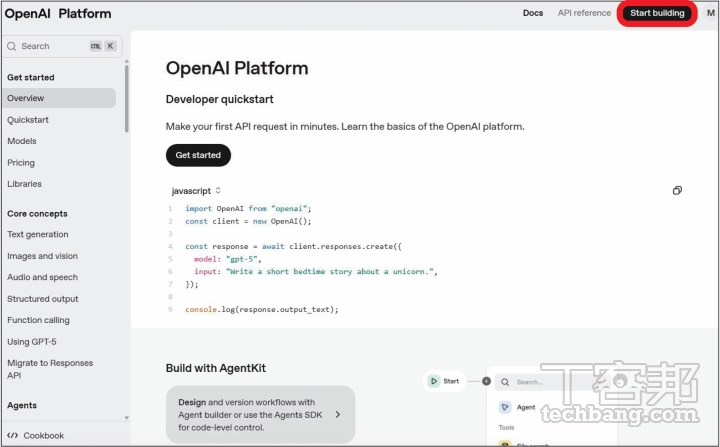Viewport: 720px width, 447px height.
Task: Click the console.log code line
Action: click(262, 309)
